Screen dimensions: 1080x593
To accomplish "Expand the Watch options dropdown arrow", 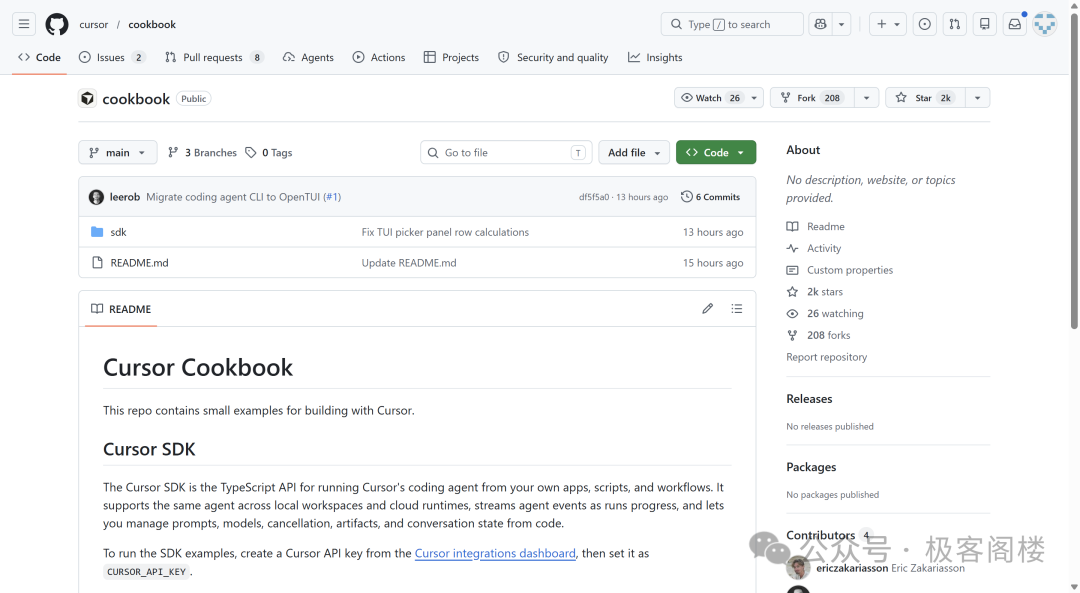I will pos(754,98).
